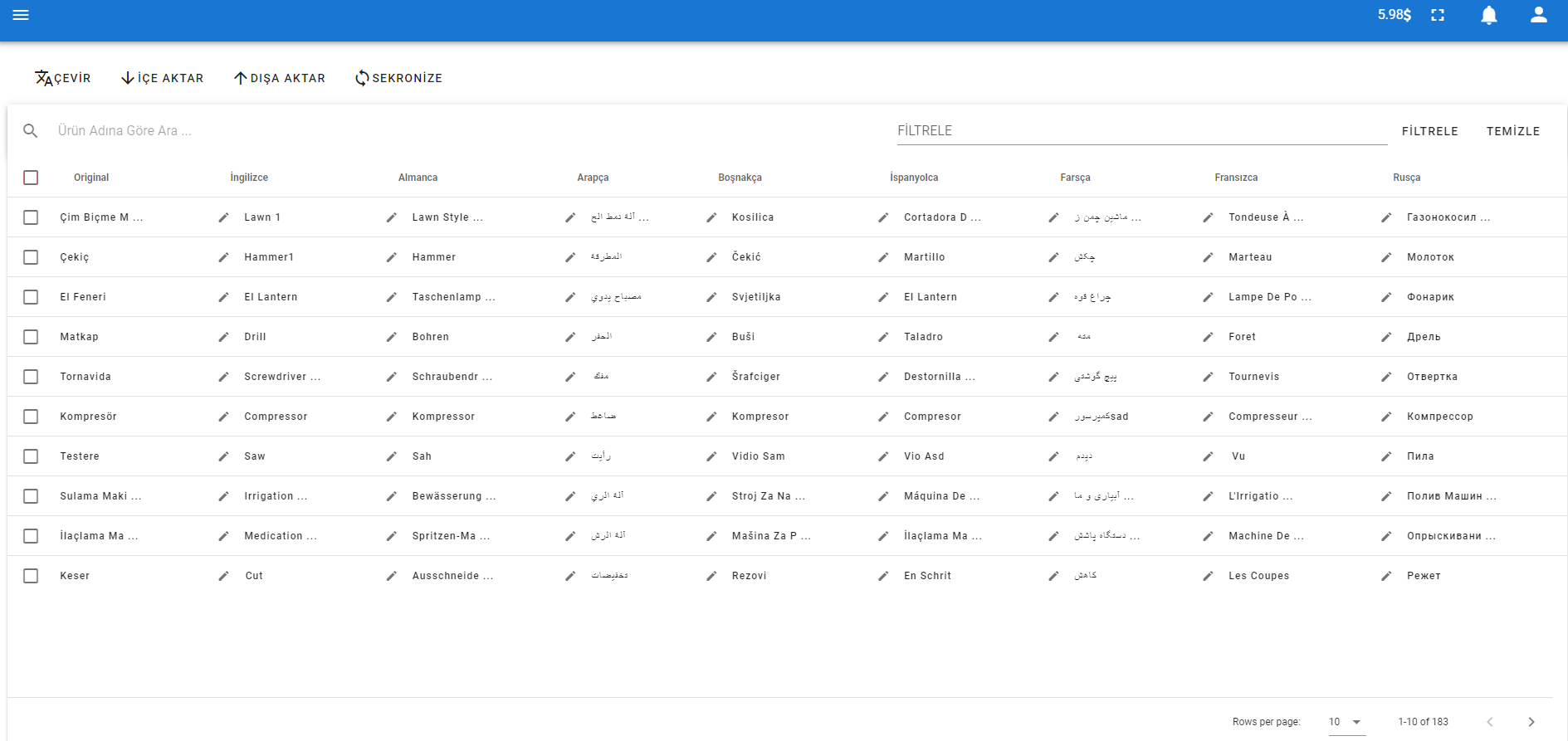Screen dimensions: 1568x741
Task: Check the Matkap row checkbox
Action: [31, 337]
